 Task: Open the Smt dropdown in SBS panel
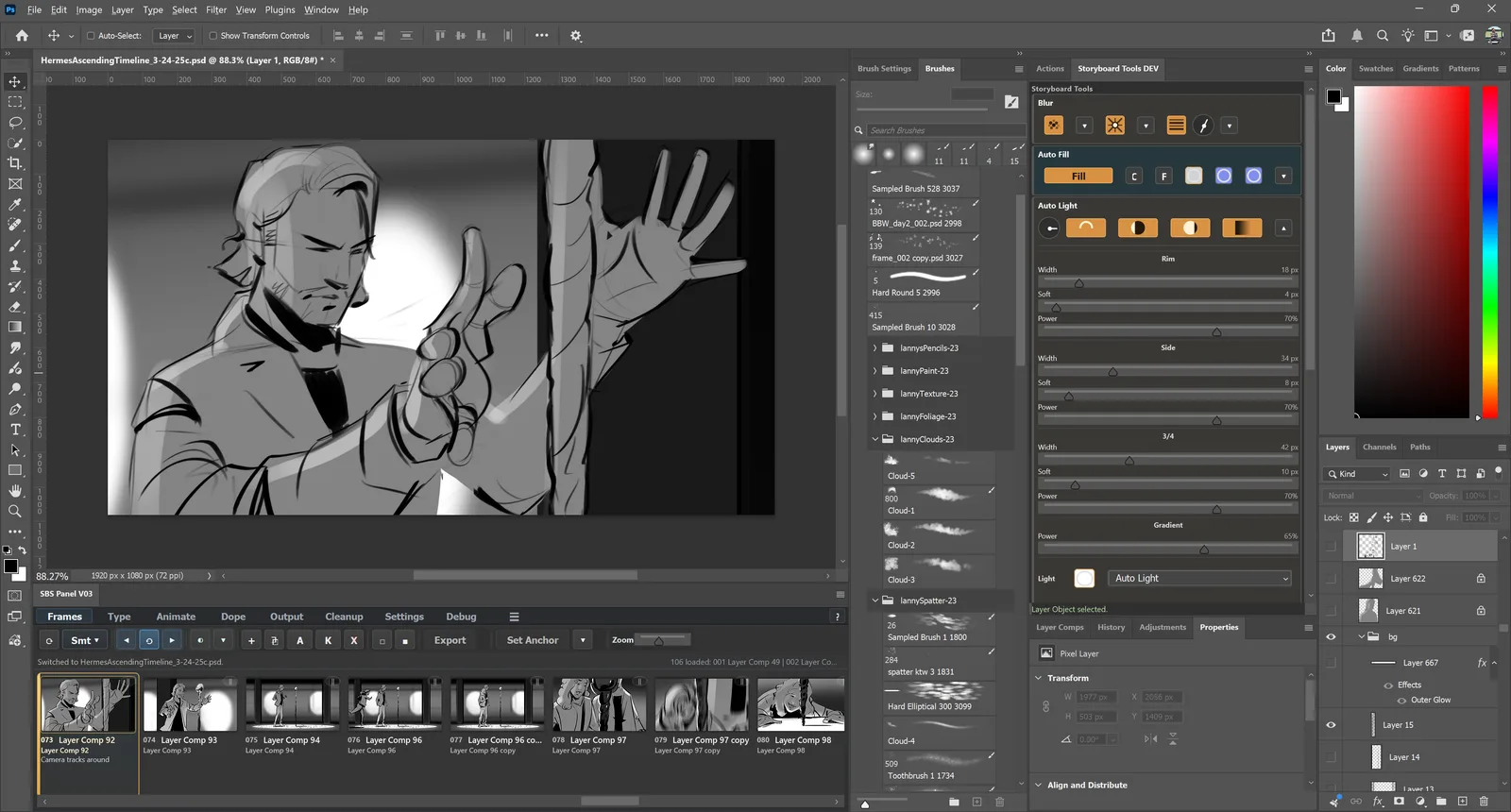85,640
